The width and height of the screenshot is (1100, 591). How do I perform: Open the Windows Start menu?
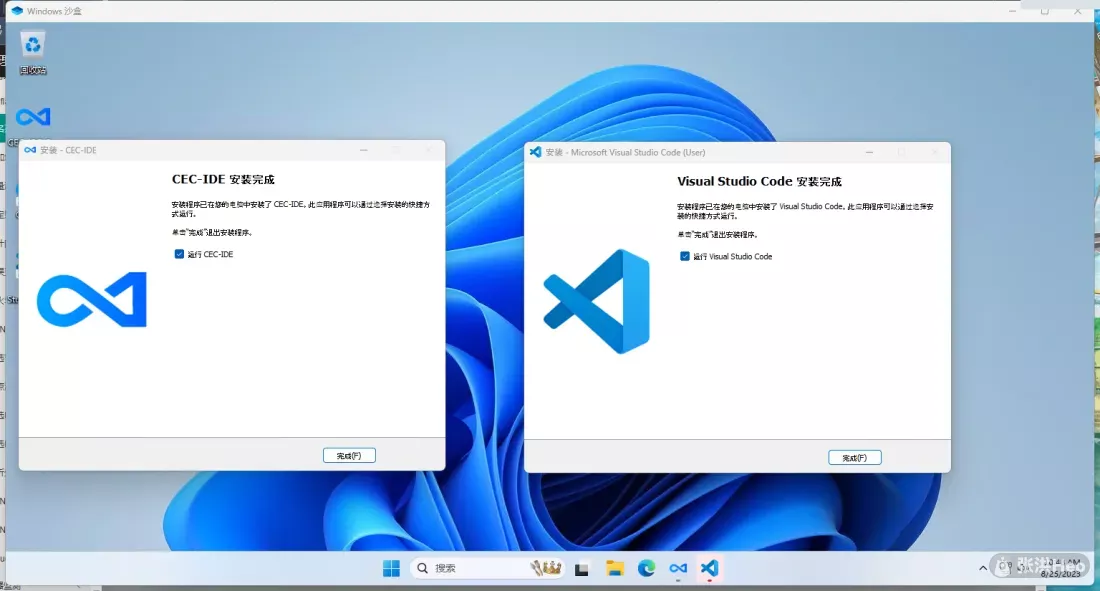[x=391, y=568]
